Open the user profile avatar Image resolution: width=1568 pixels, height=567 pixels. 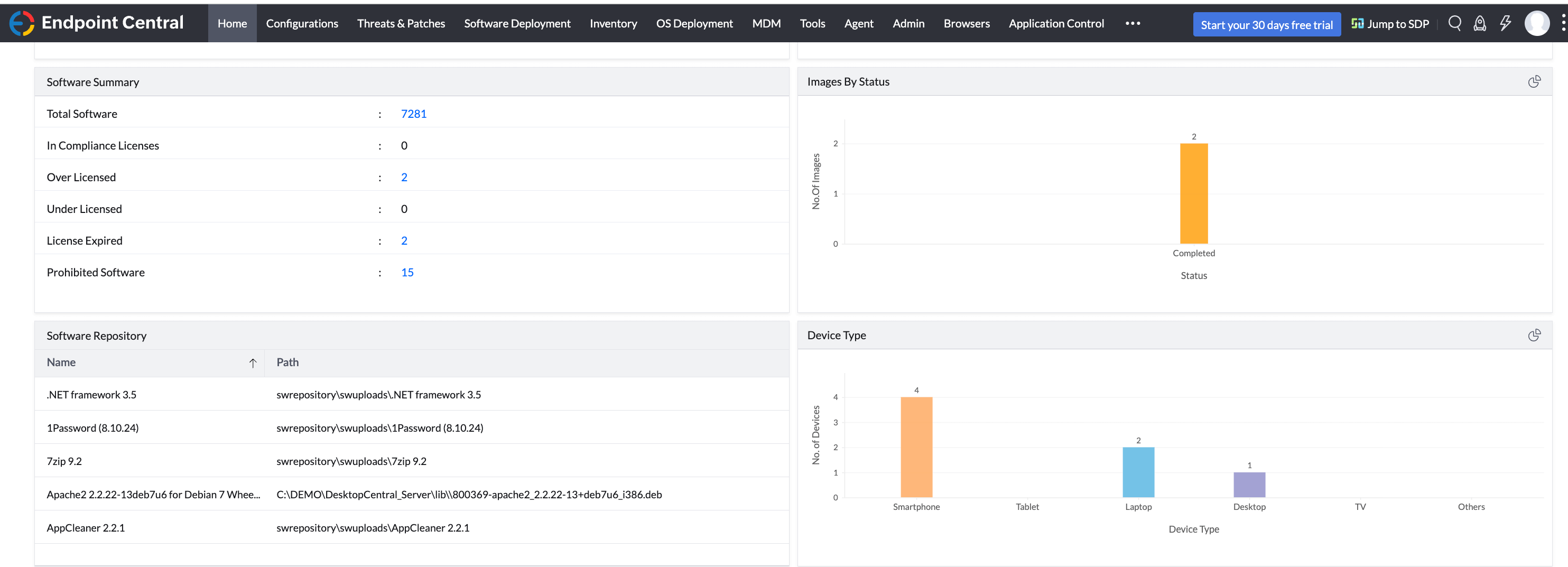point(1536,23)
